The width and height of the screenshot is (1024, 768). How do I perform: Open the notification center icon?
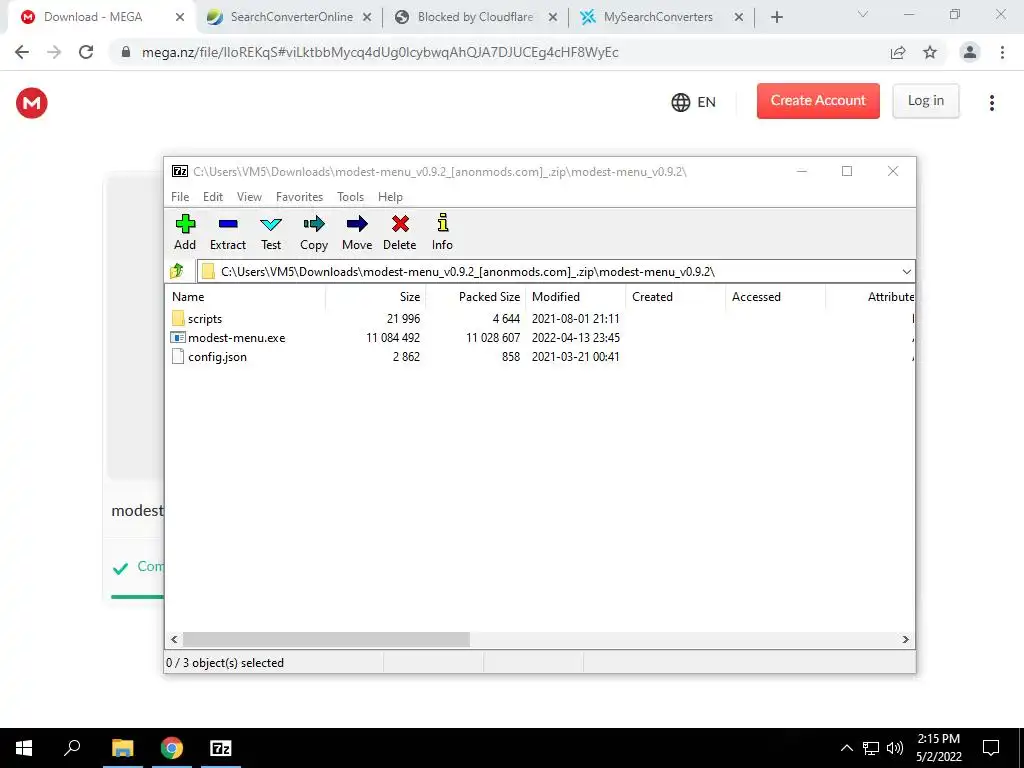(x=991, y=748)
